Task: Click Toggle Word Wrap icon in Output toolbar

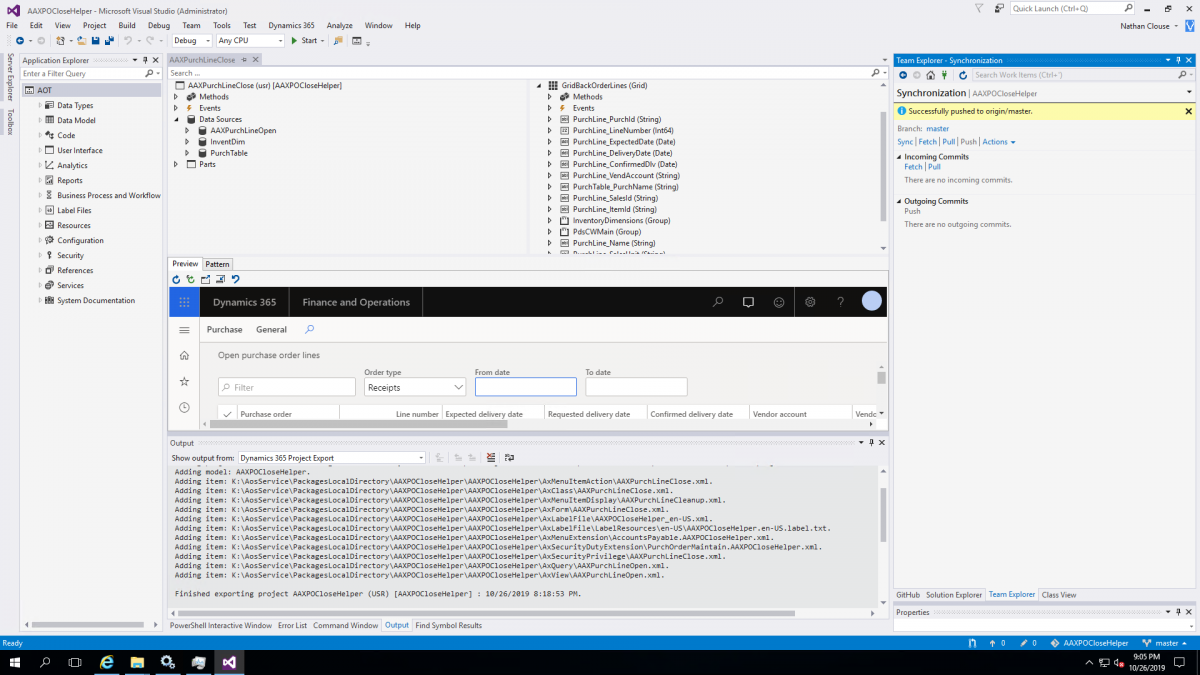Action: 509,457
